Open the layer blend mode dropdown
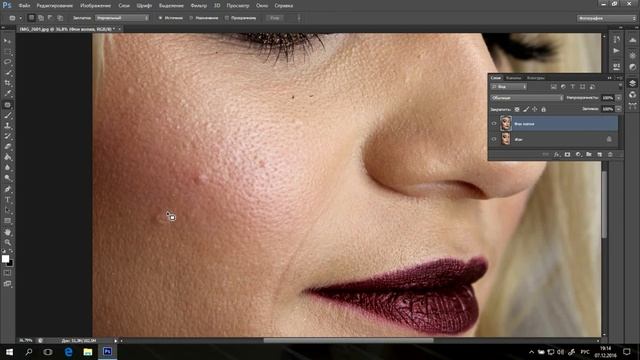Viewport: 640px width, 360px height. click(x=527, y=98)
